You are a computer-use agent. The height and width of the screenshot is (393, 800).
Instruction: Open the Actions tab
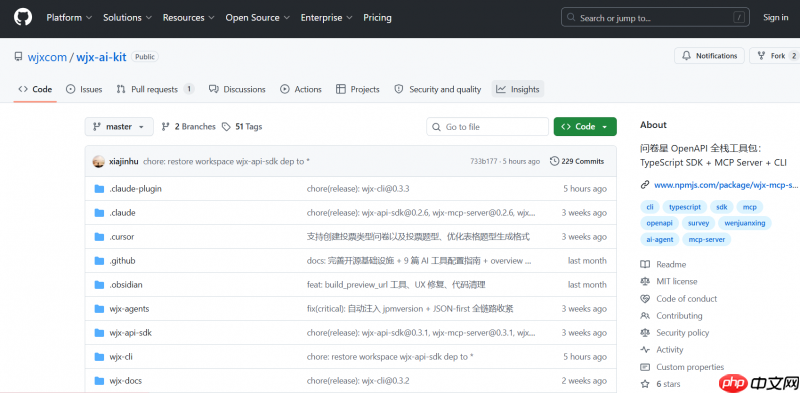[301, 89]
